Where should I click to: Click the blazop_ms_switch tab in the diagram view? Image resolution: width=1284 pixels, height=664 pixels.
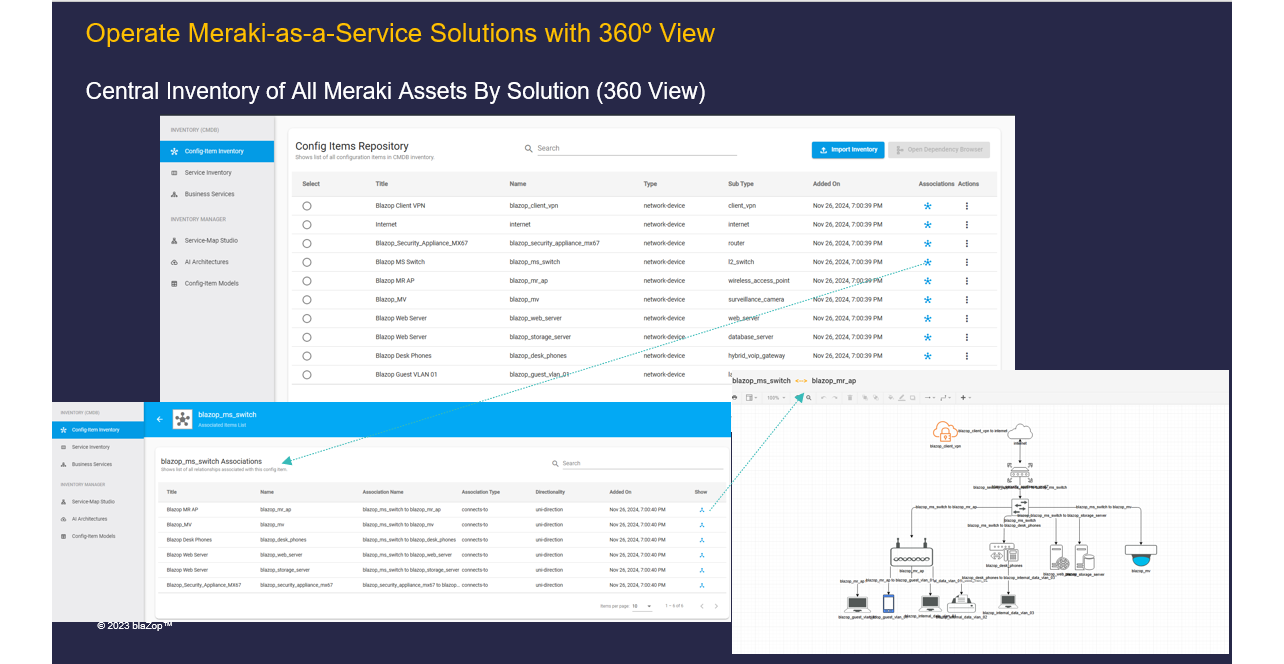click(x=762, y=381)
